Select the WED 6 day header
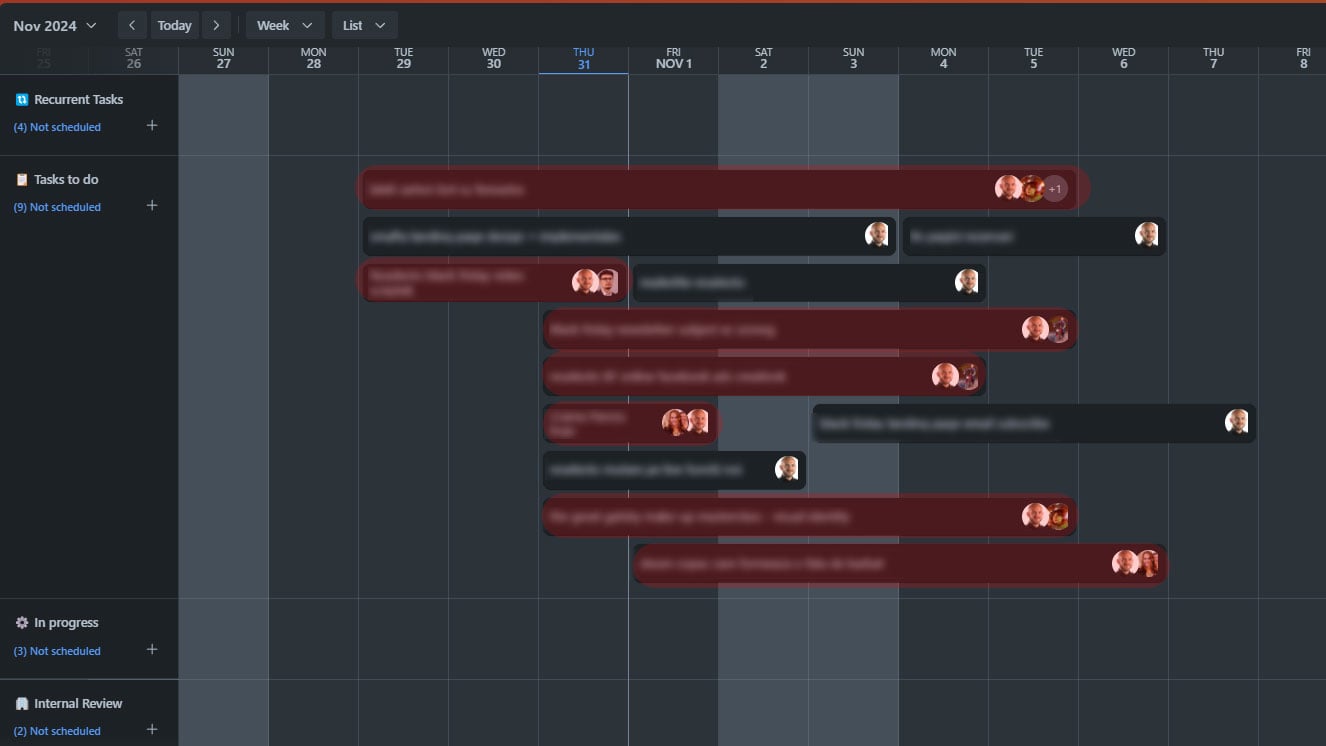The height and width of the screenshot is (746, 1326). pyautogui.click(x=1123, y=58)
